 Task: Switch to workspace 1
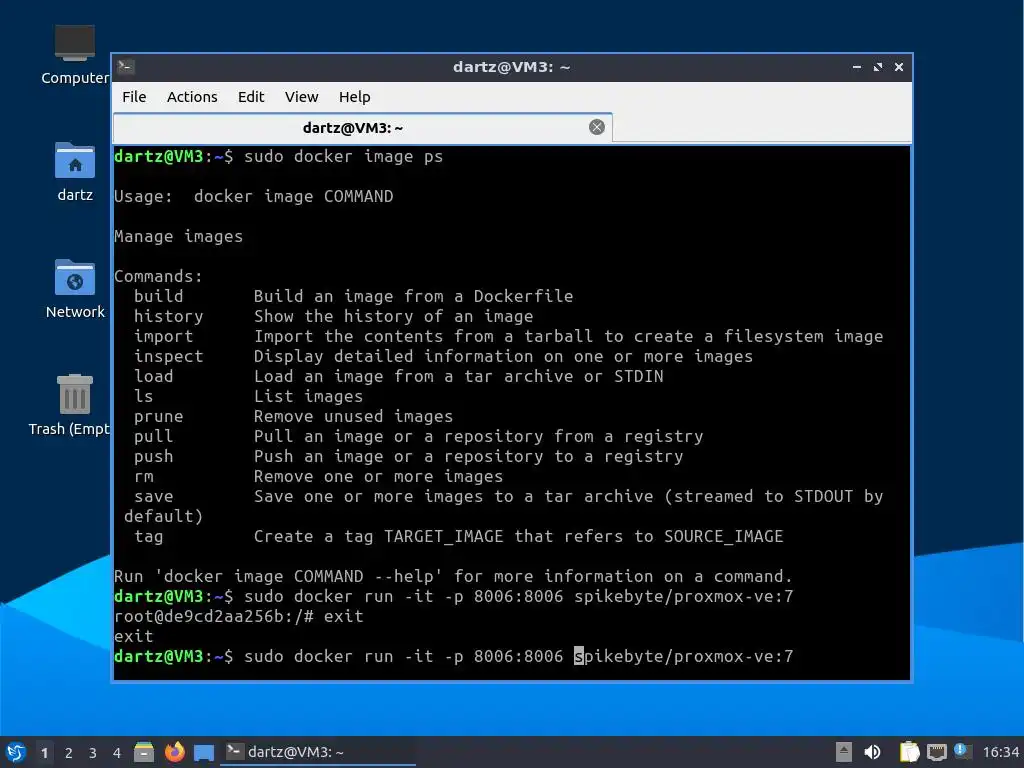44,753
